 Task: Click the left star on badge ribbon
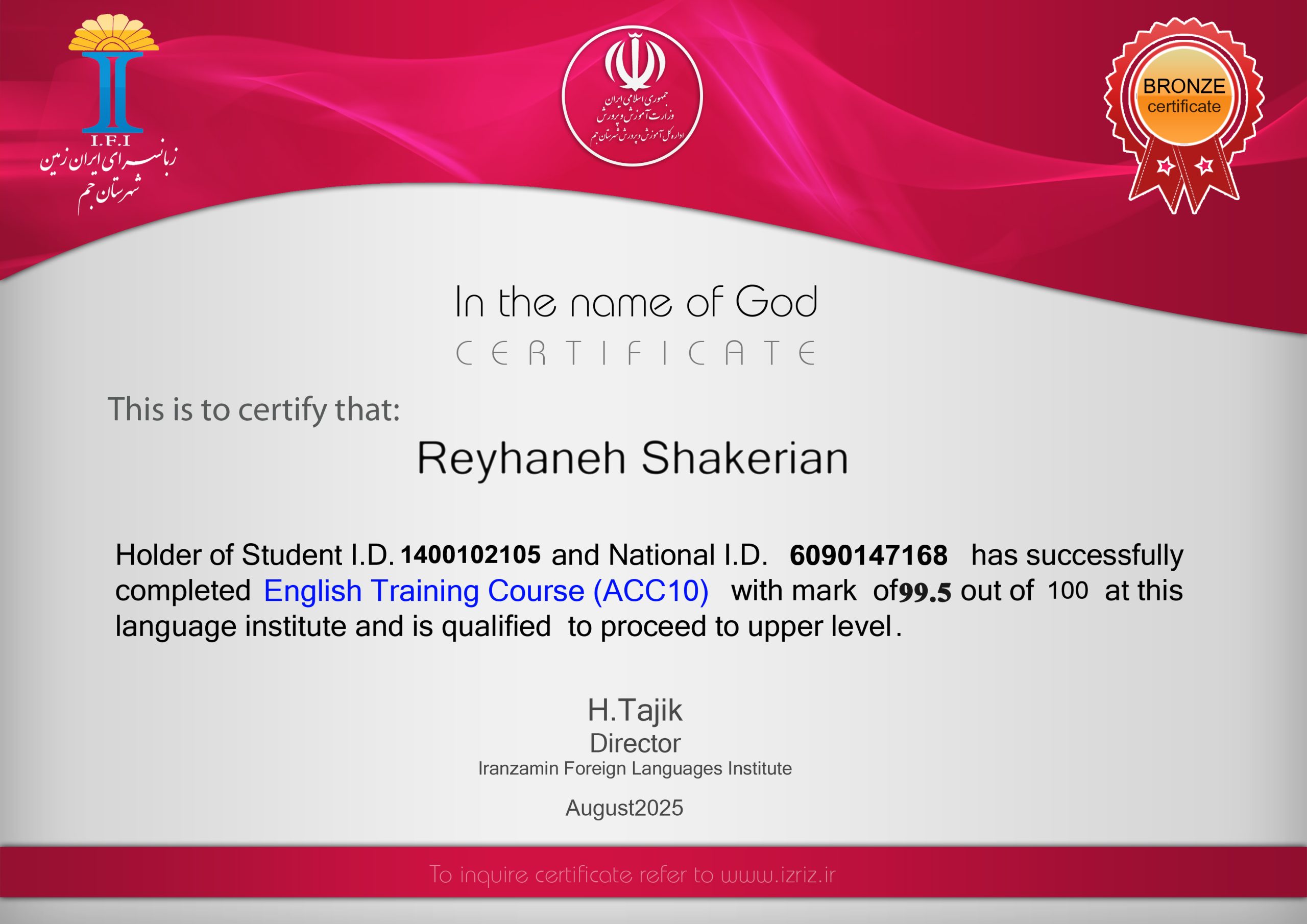coord(1165,166)
